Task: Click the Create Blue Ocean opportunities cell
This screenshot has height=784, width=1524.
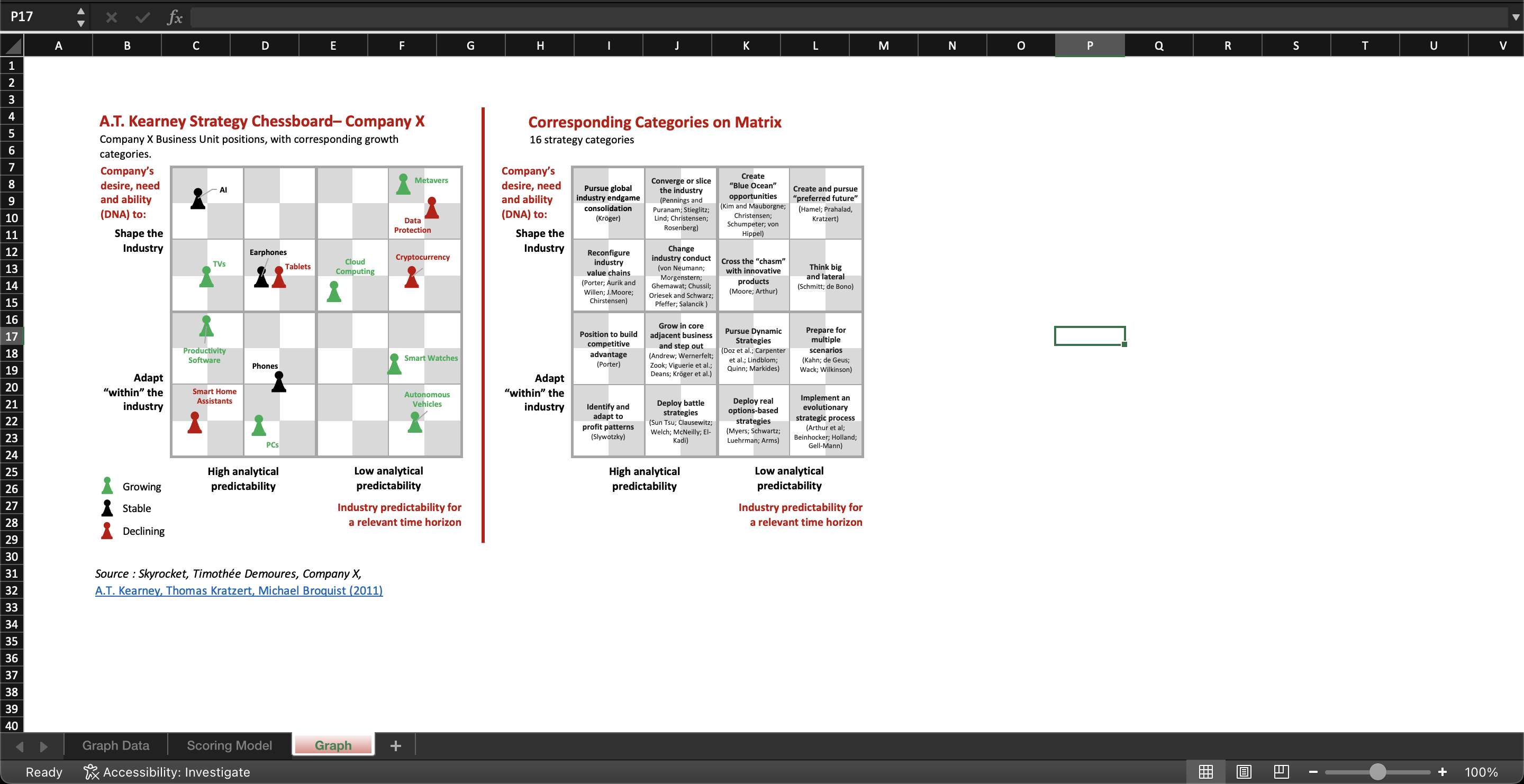Action: pos(753,204)
